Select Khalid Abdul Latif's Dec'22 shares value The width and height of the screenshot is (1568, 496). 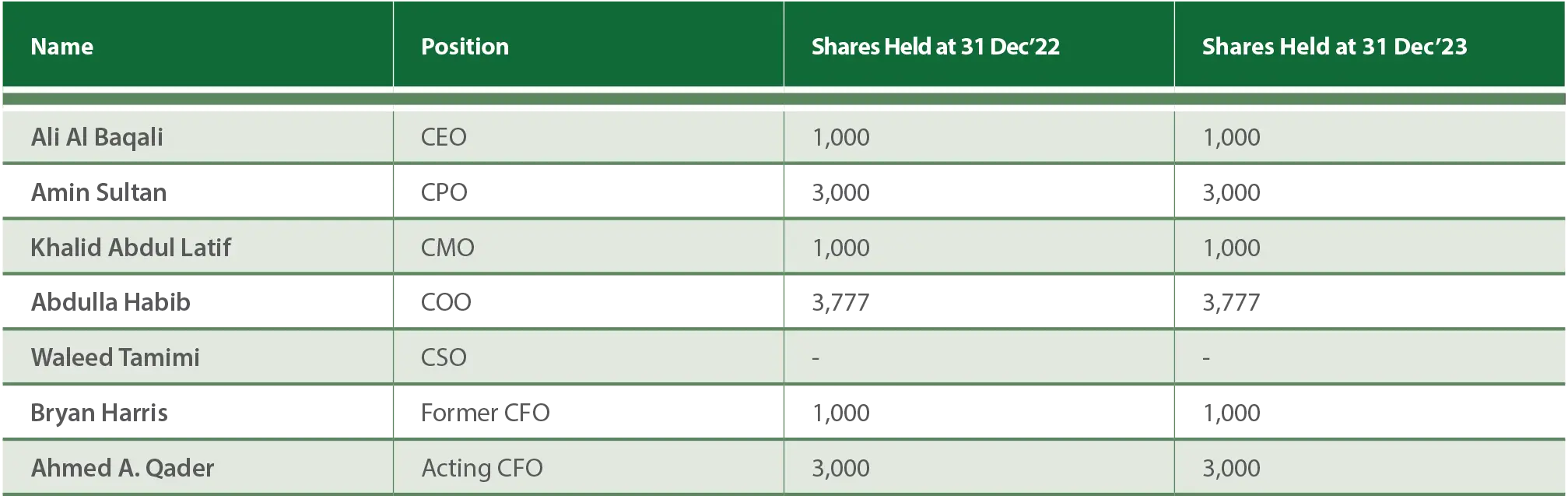tap(840, 248)
